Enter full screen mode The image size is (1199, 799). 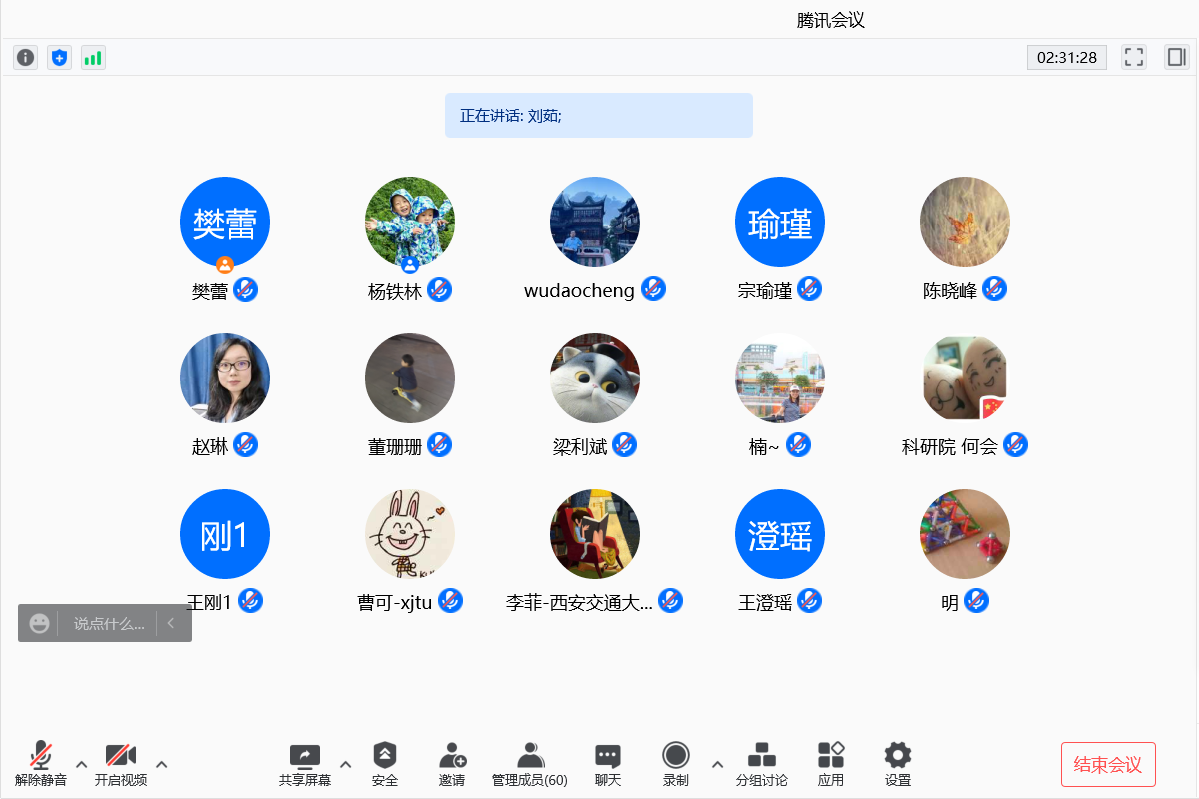(1133, 57)
